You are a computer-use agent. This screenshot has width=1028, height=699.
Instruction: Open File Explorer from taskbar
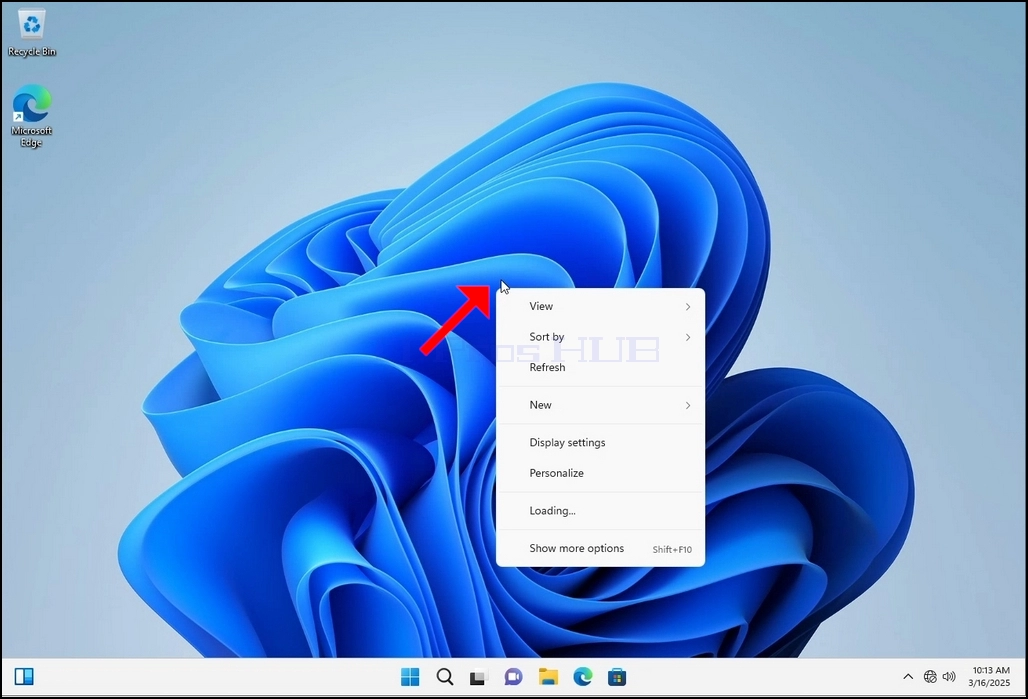548,677
